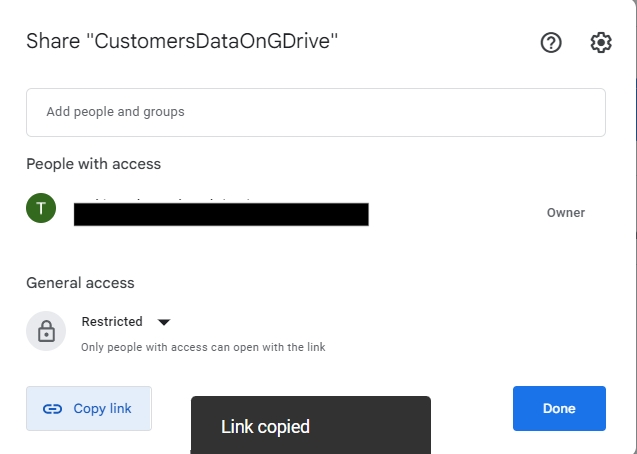The height and width of the screenshot is (454, 637).
Task: Click the "CustomersDataOnGDrive" file name in title
Action: coord(216,43)
